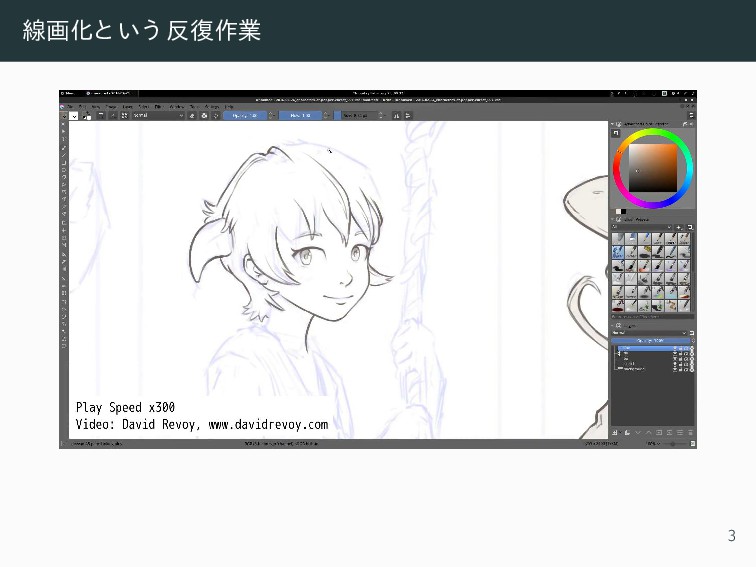The height and width of the screenshot is (567, 756).
Task: Pick a shade in the orange color square
Action: [653, 169]
